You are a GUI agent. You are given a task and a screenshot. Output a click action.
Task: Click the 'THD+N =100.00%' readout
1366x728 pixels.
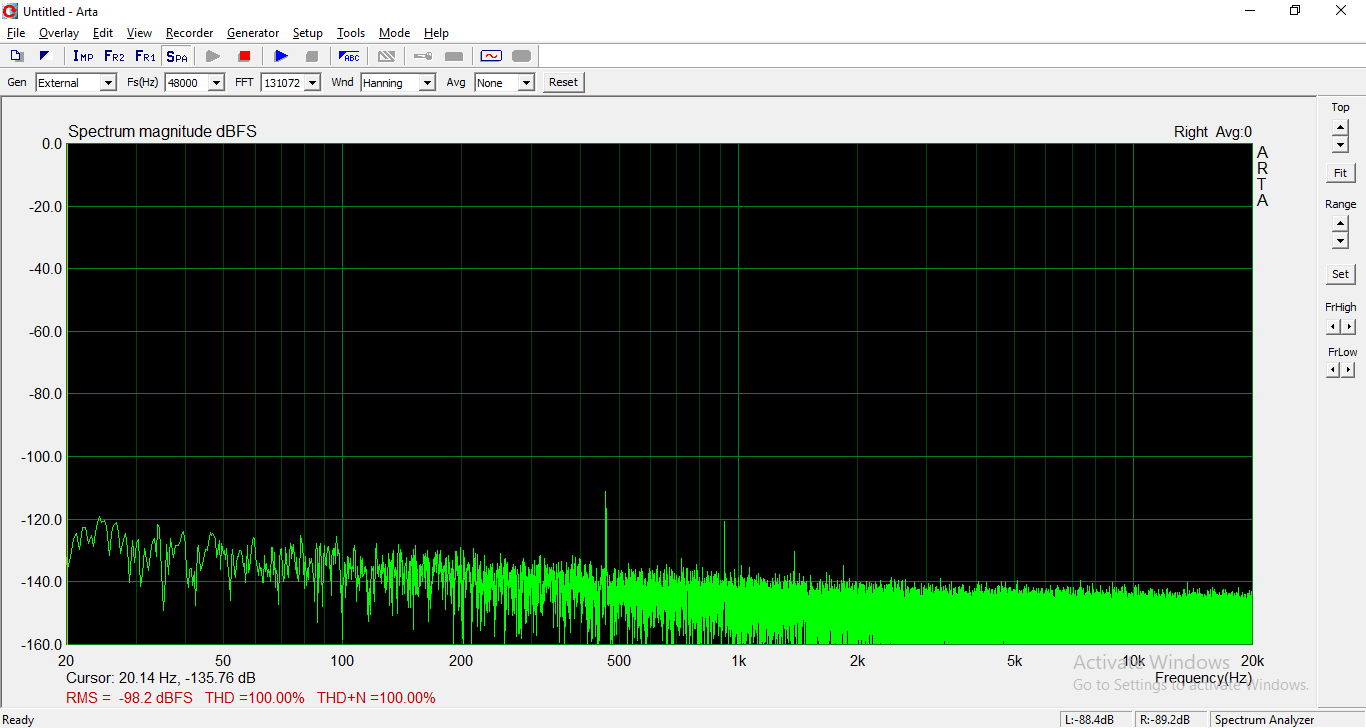[376, 698]
